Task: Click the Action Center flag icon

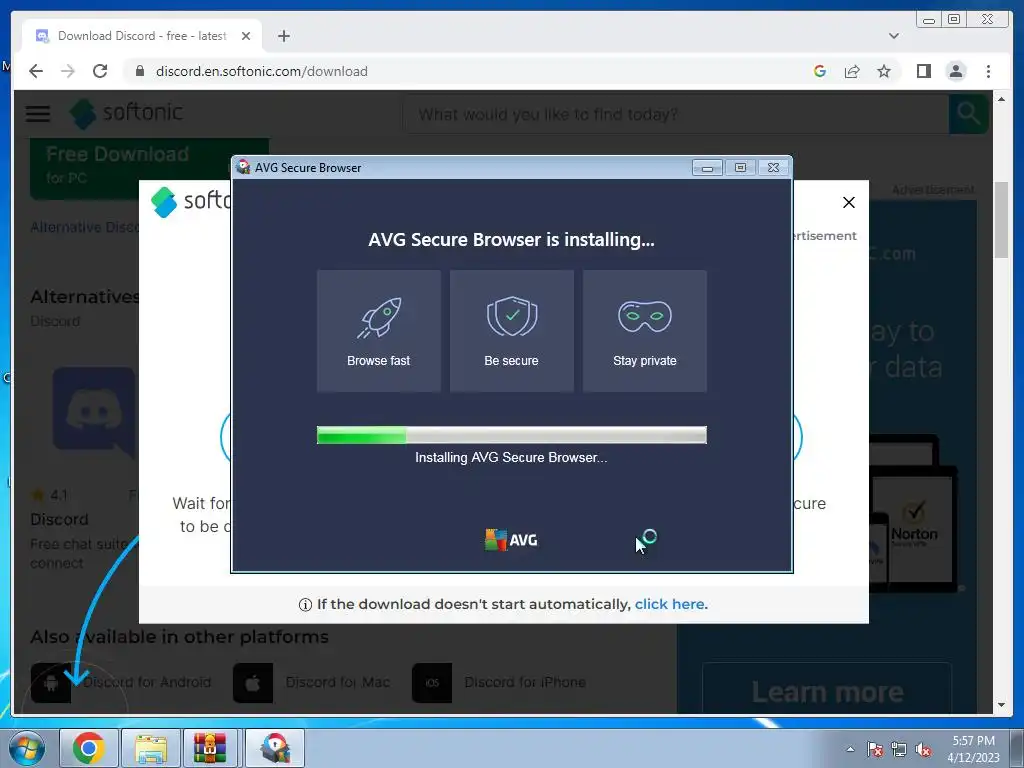Action: pos(875,749)
